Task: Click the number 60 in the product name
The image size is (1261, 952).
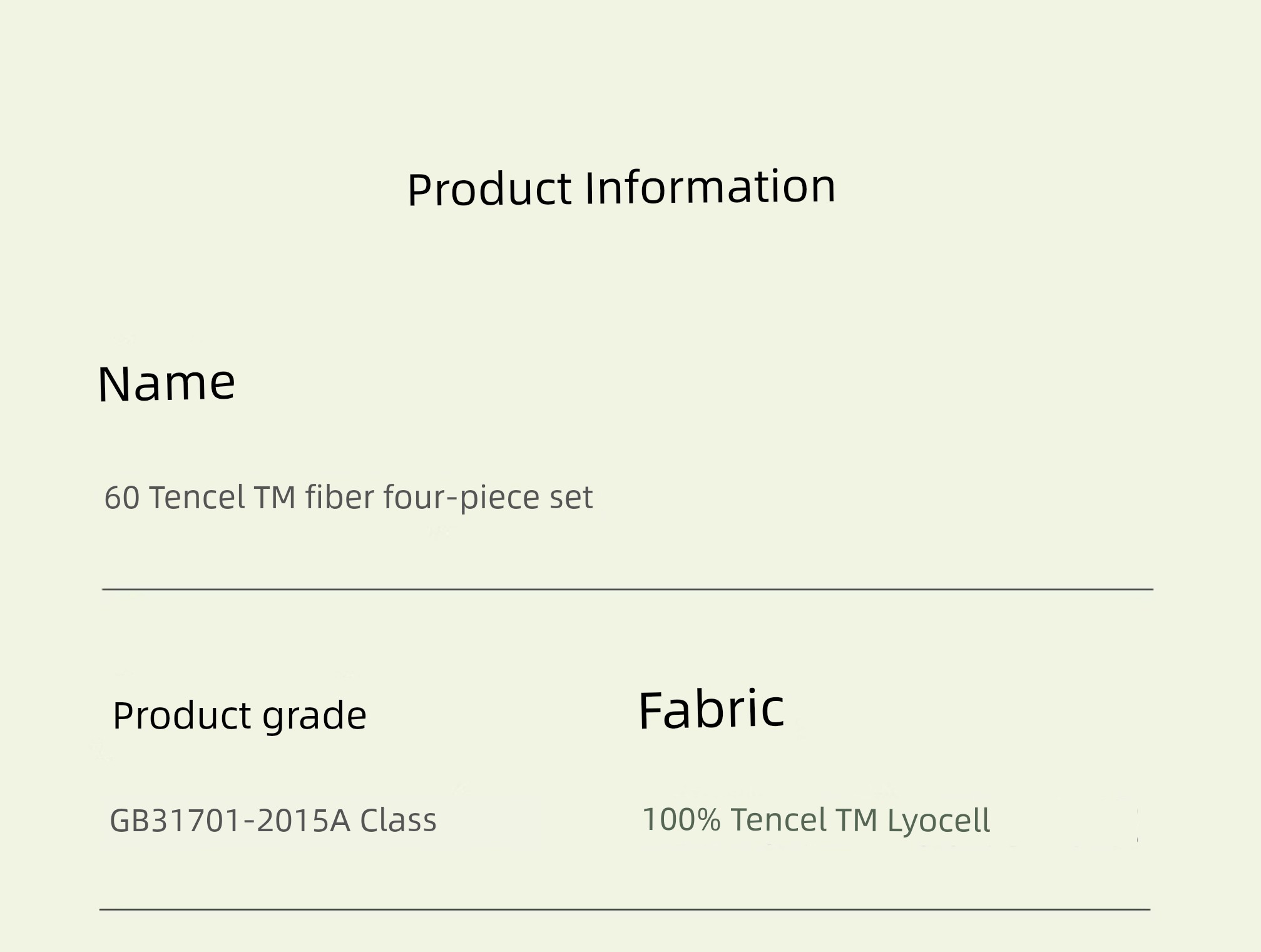Action: tap(121, 498)
